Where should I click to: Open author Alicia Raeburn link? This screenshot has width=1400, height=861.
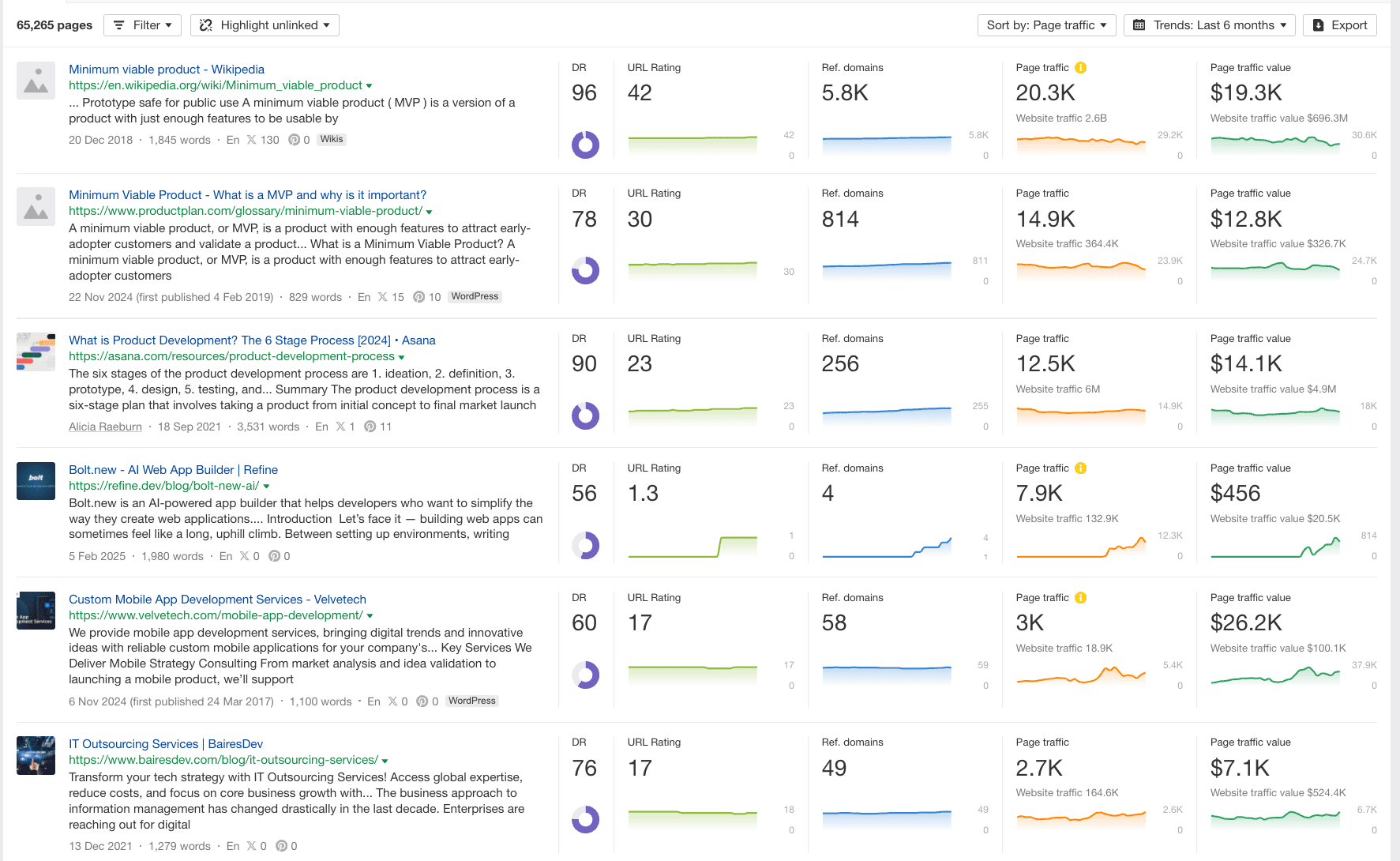pyautogui.click(x=105, y=427)
